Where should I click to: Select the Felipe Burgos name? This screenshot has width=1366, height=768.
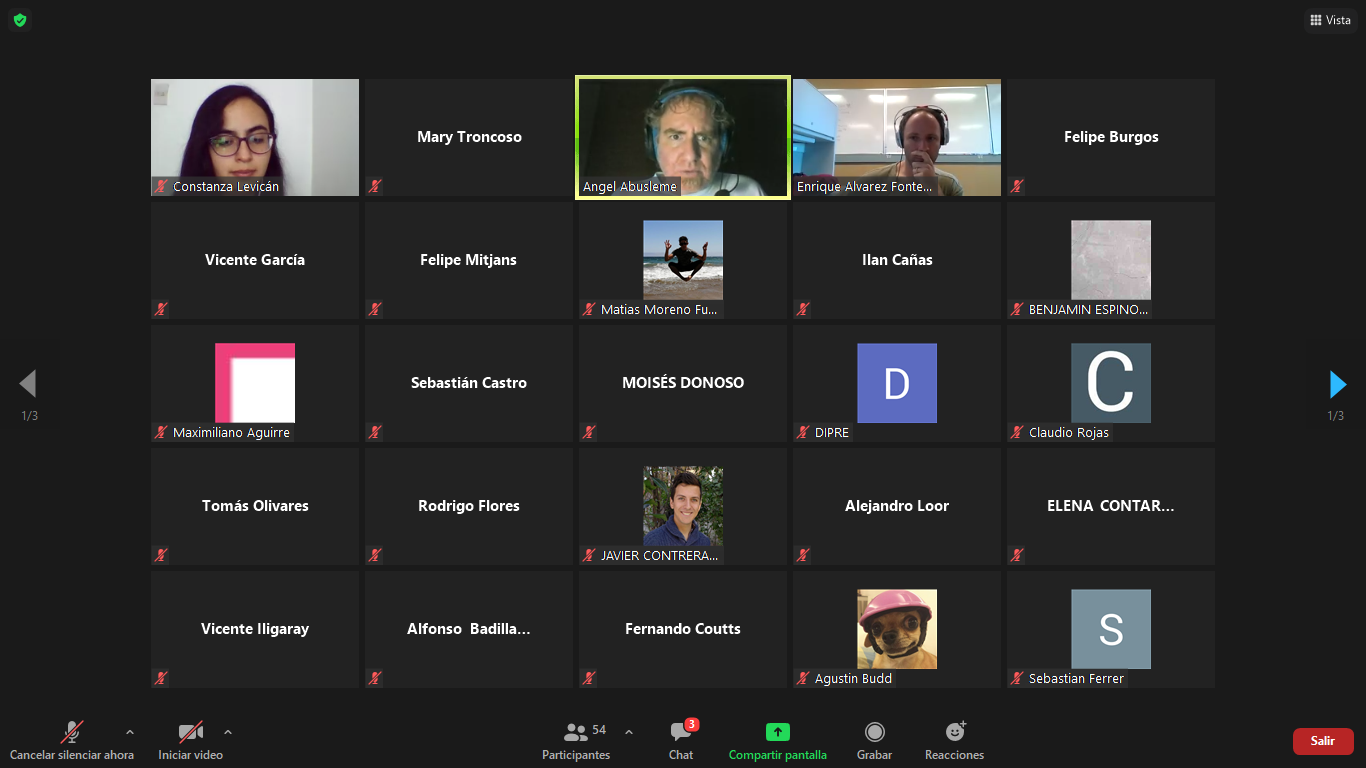click(1111, 137)
